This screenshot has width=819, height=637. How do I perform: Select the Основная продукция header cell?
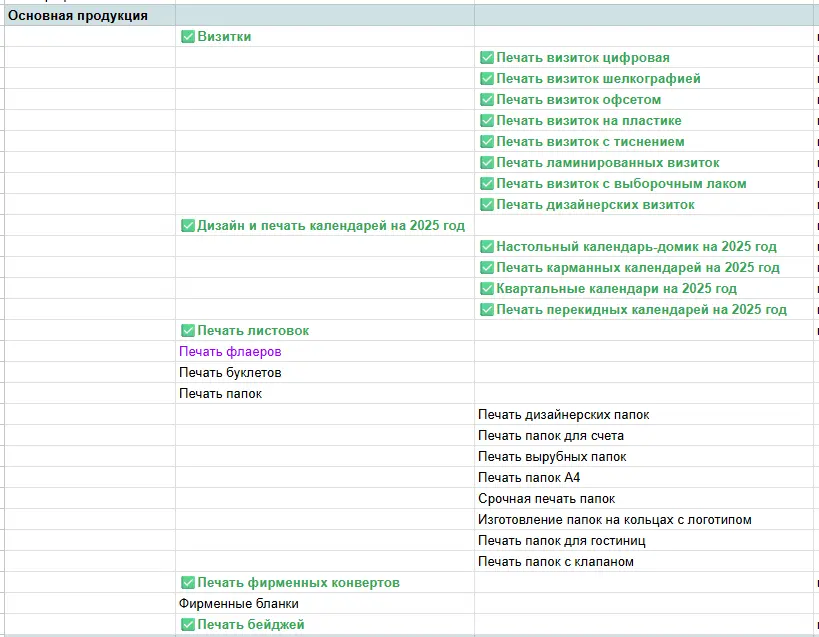click(x=79, y=16)
